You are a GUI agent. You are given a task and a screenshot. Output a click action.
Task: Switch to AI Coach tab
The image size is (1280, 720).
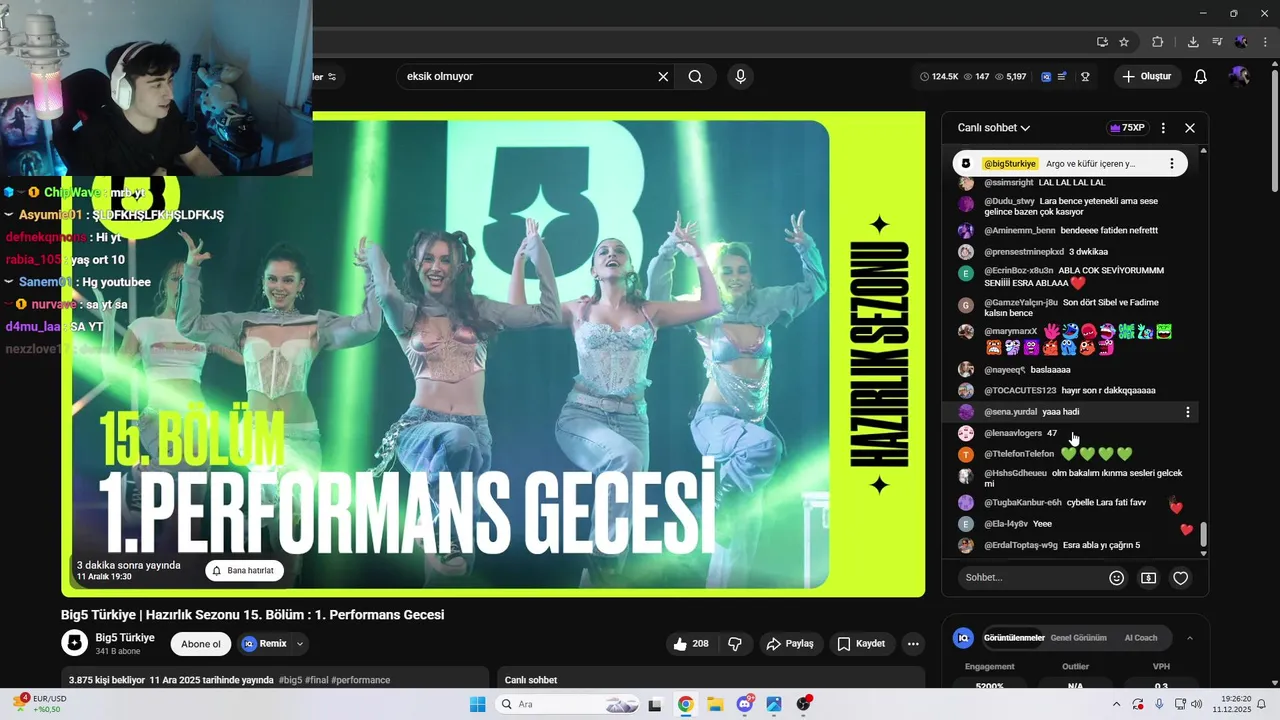1141,638
